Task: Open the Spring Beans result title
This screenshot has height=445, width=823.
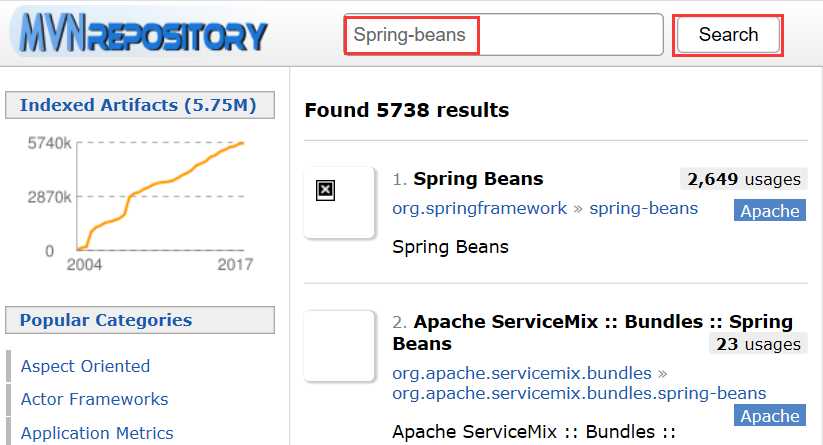Action: [x=477, y=179]
